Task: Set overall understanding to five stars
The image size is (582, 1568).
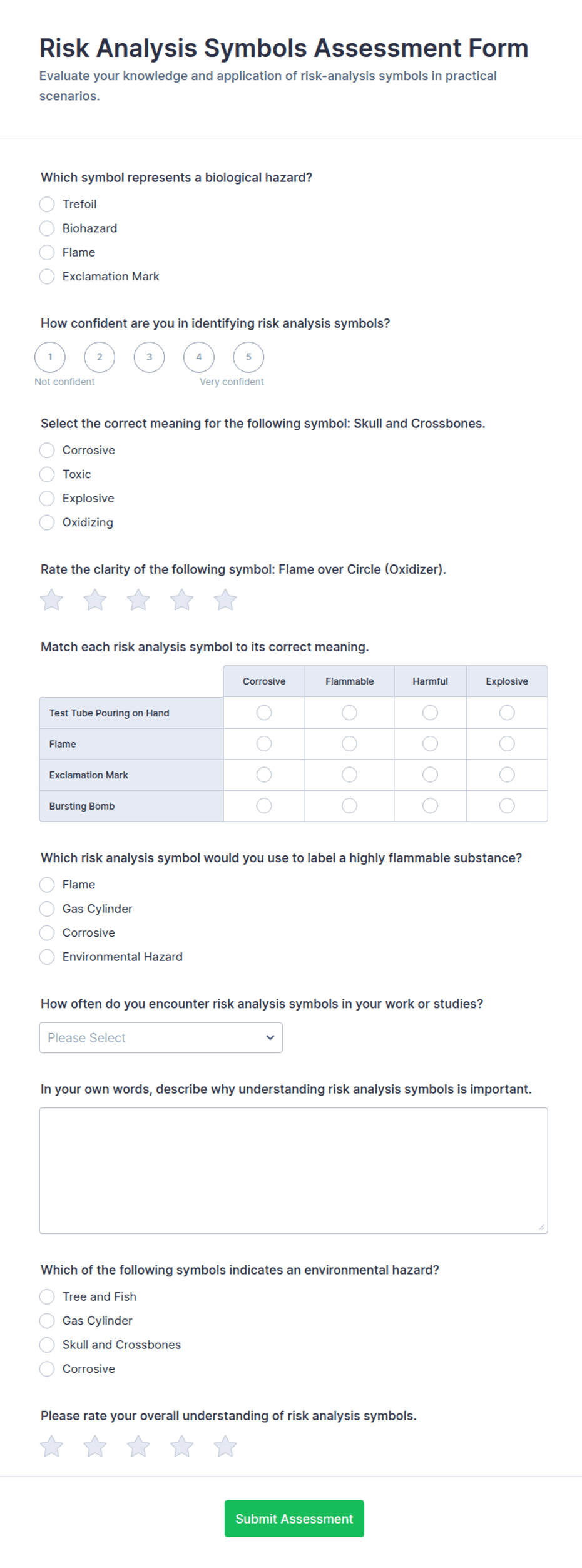Action: coord(225,1446)
